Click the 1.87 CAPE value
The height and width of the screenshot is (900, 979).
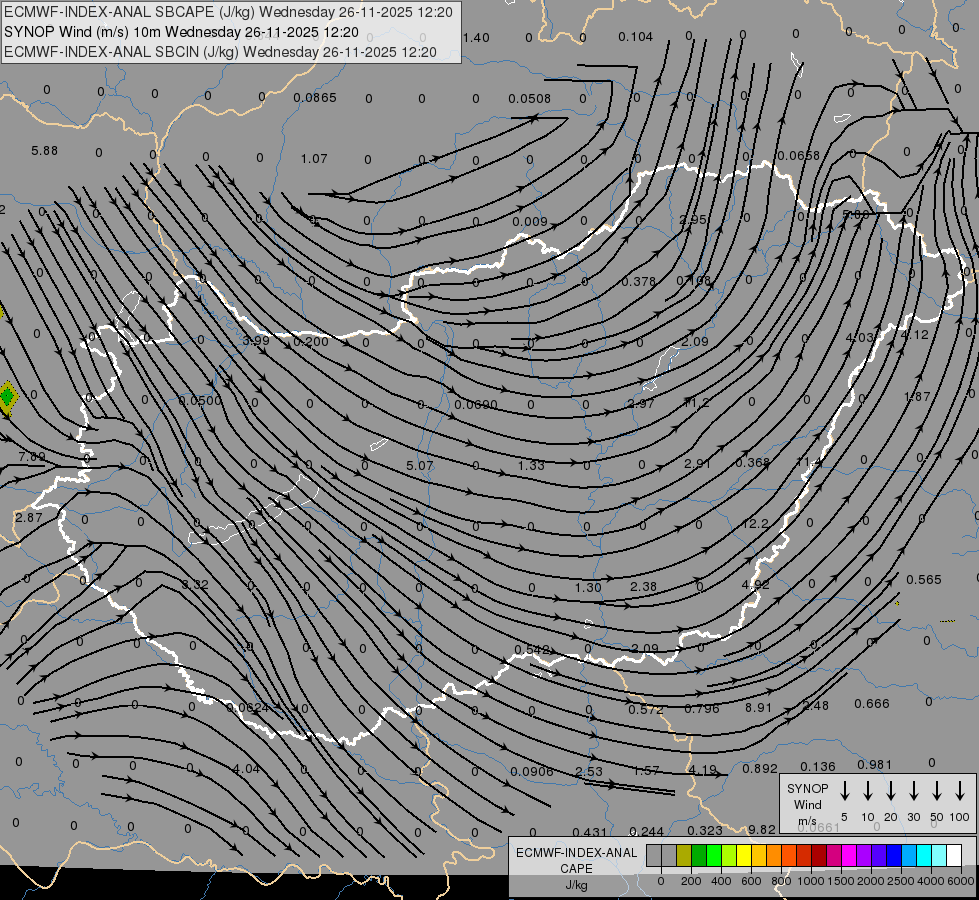917,396
